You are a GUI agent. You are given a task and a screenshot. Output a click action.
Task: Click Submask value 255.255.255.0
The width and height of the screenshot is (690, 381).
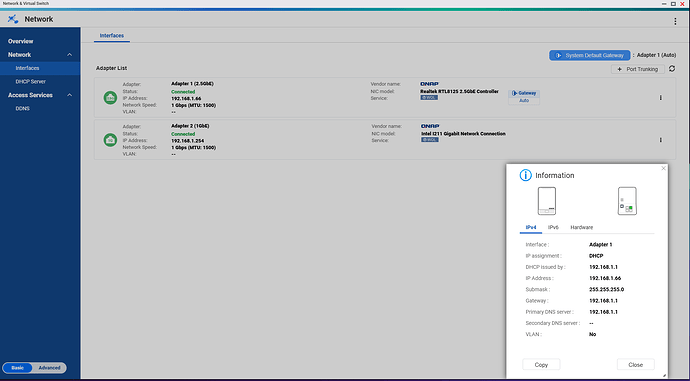606,289
